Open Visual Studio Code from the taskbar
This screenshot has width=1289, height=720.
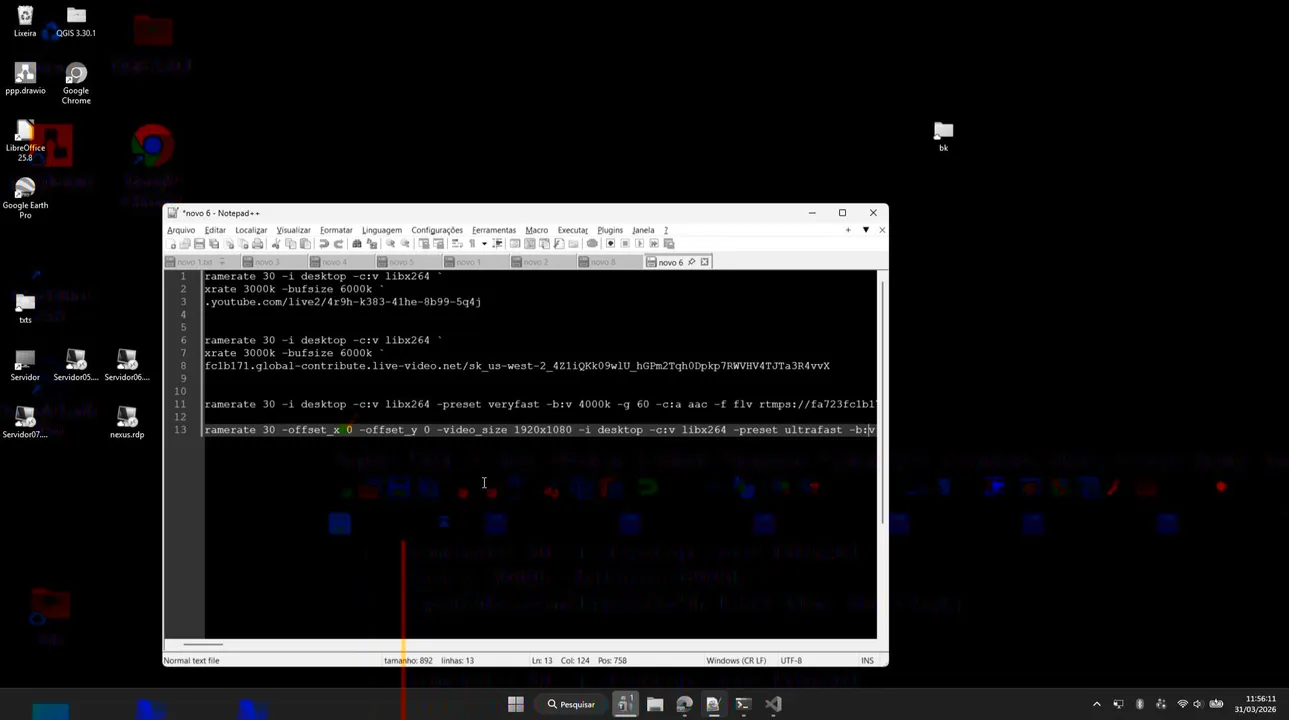pyautogui.click(x=773, y=704)
